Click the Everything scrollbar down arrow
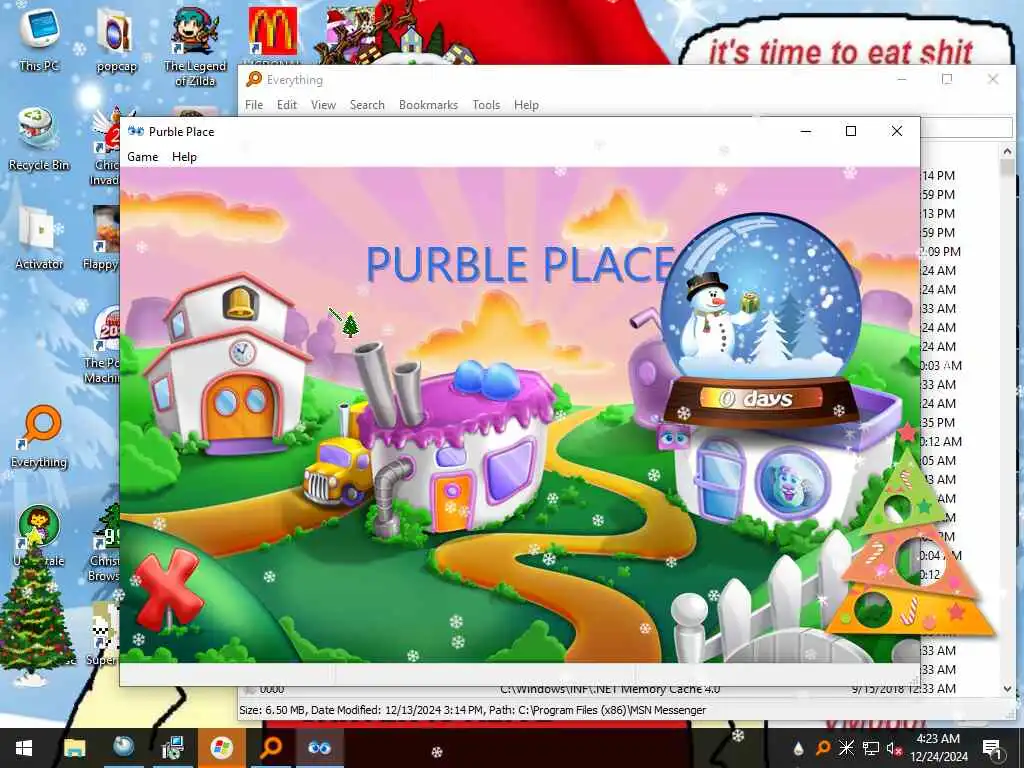Viewport: 1024px width, 768px height. 1007,689
